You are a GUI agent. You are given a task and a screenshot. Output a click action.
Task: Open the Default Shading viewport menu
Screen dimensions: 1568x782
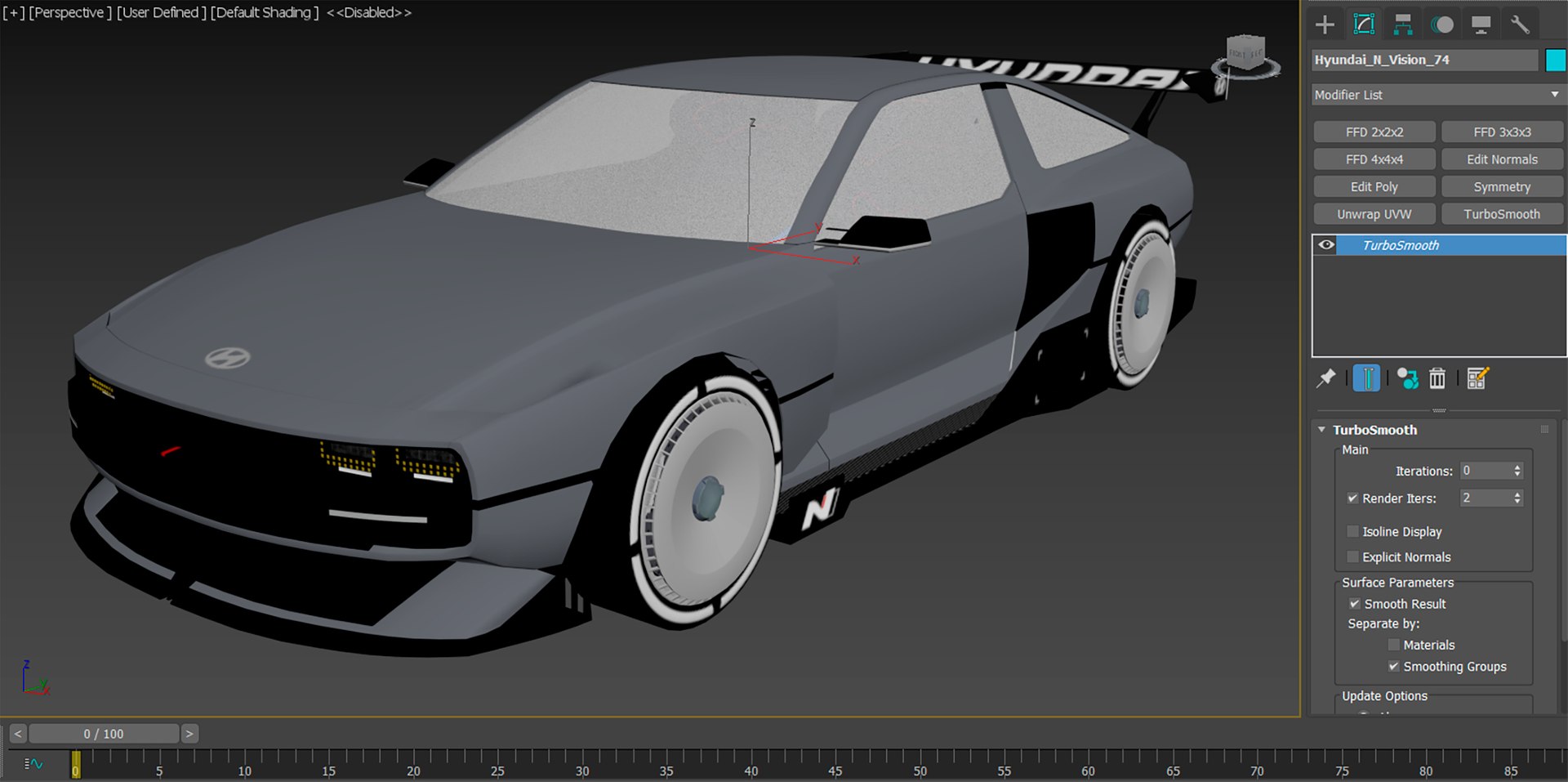point(265,12)
